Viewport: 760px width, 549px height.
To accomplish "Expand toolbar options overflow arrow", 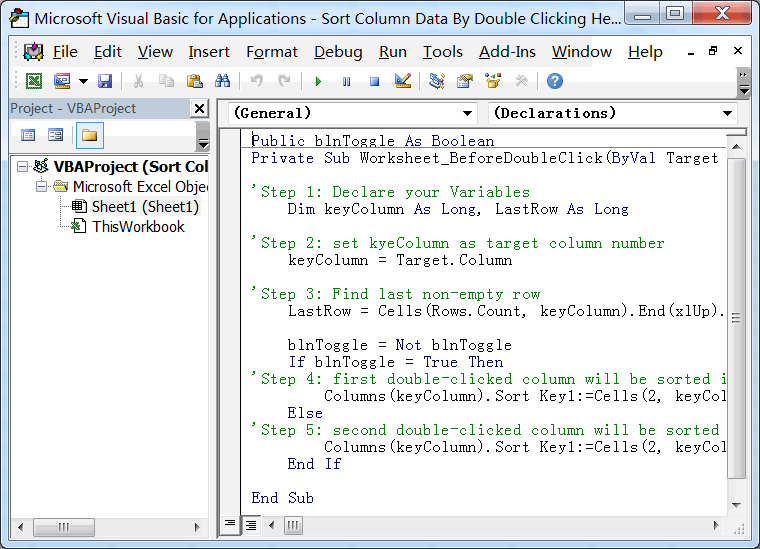I will (744, 83).
